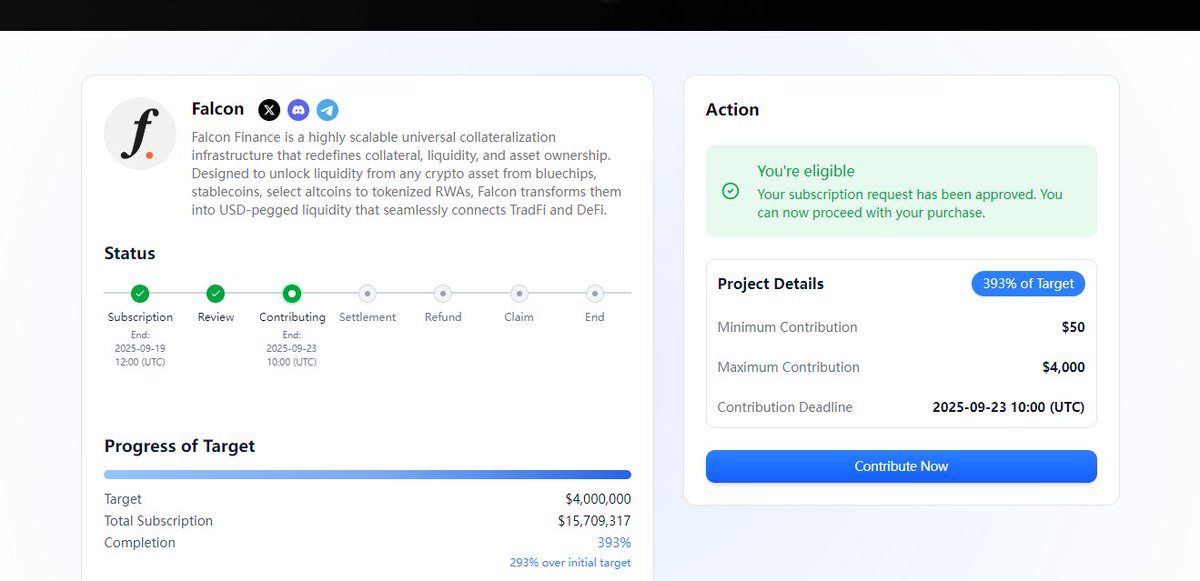1200x581 pixels.
Task: Select the Claim step marker
Action: 519,293
